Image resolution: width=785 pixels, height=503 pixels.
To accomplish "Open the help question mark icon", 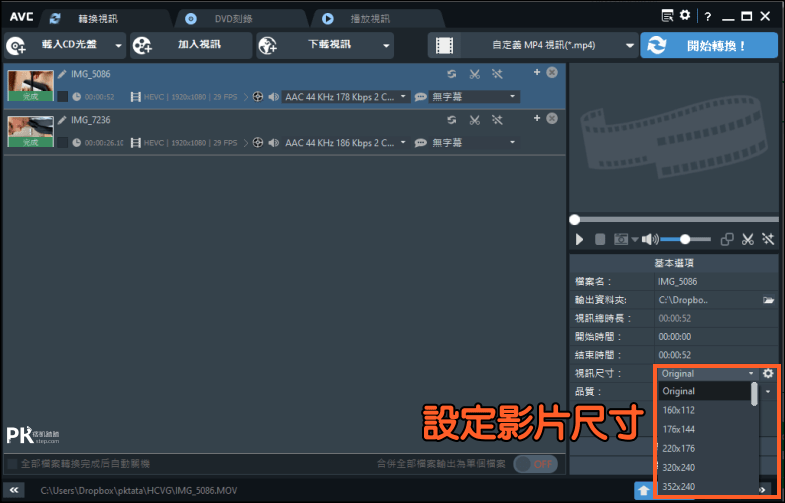I will [707, 17].
